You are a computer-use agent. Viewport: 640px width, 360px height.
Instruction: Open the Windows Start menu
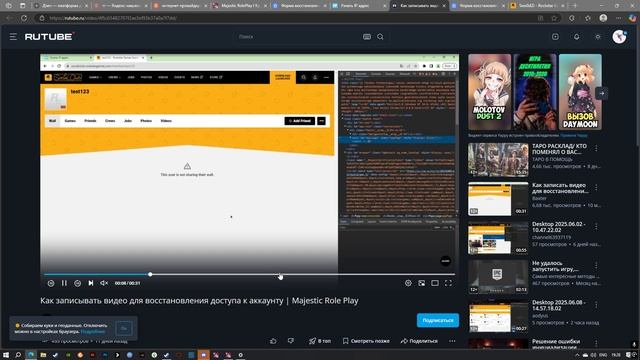6,355
